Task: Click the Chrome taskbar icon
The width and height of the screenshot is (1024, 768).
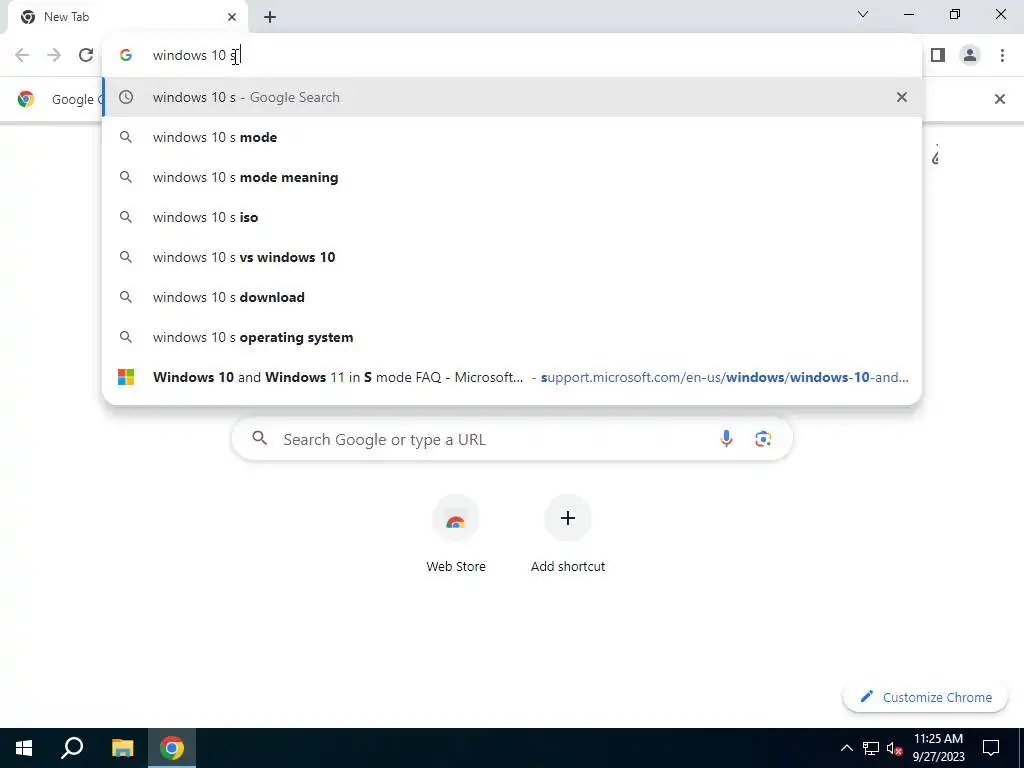Action: pos(172,748)
